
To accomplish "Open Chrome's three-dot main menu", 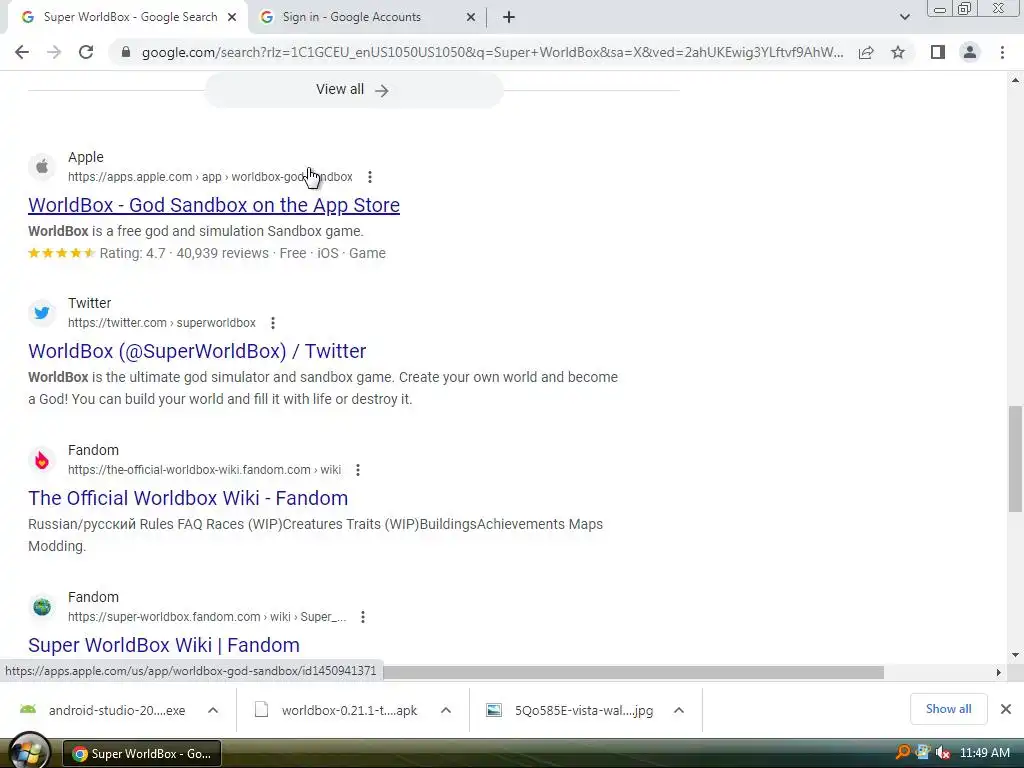I will coord(1002,52).
